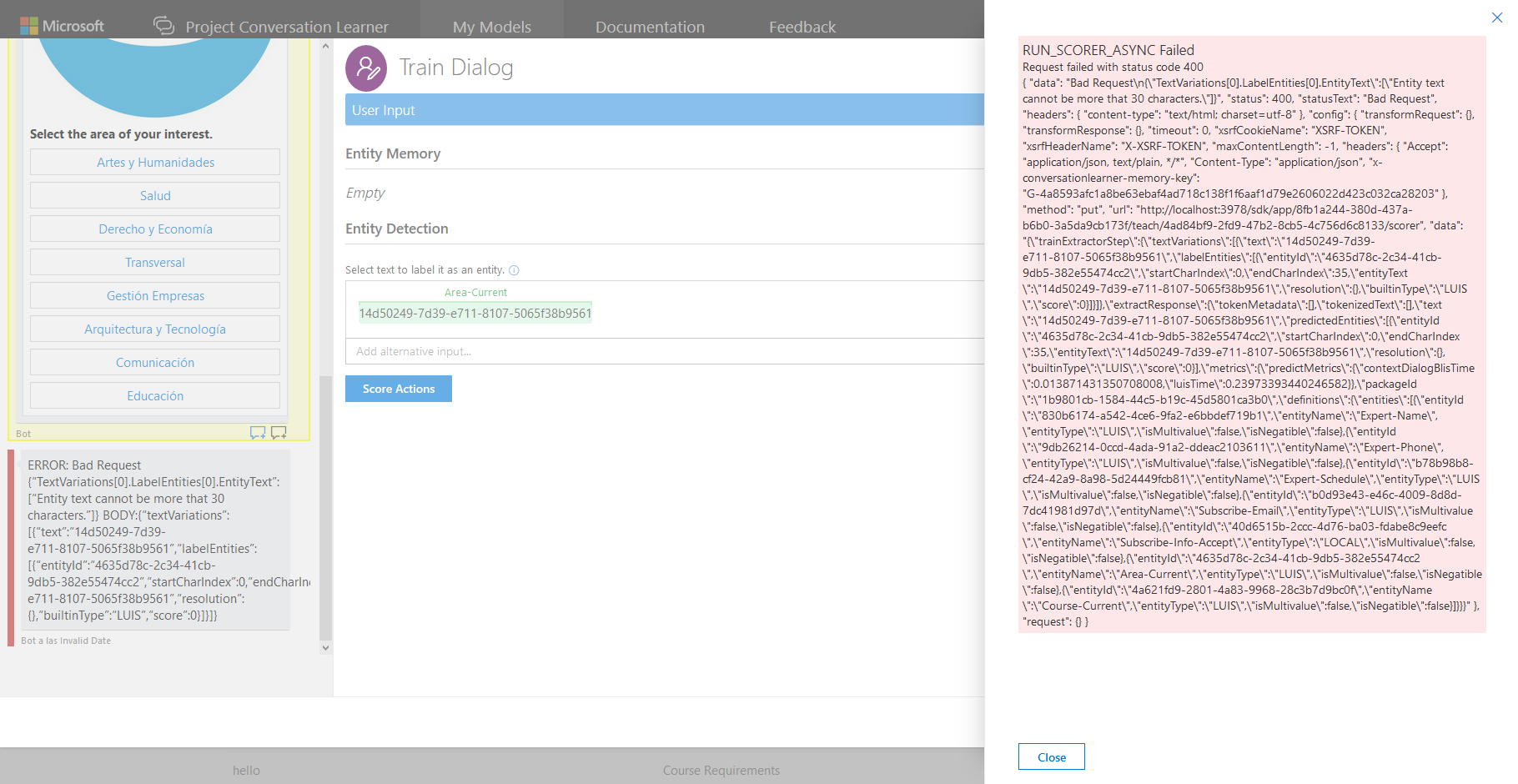Click the chat scrollbar down arrow

[325, 647]
